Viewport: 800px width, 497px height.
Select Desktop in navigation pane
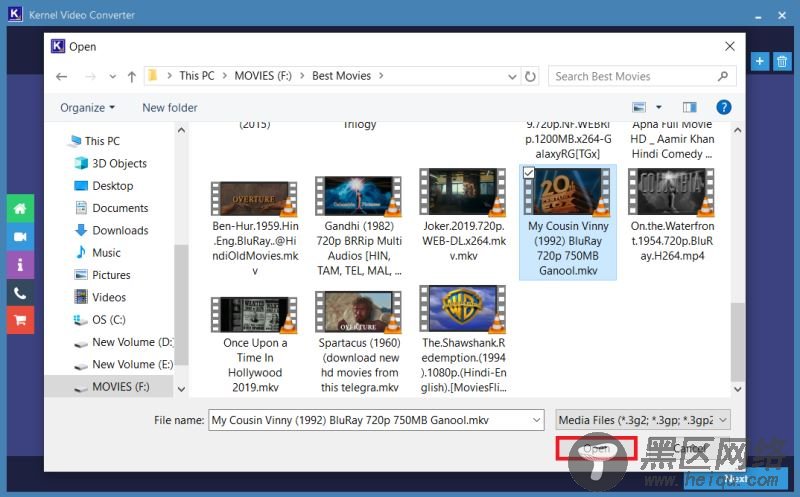click(104, 186)
